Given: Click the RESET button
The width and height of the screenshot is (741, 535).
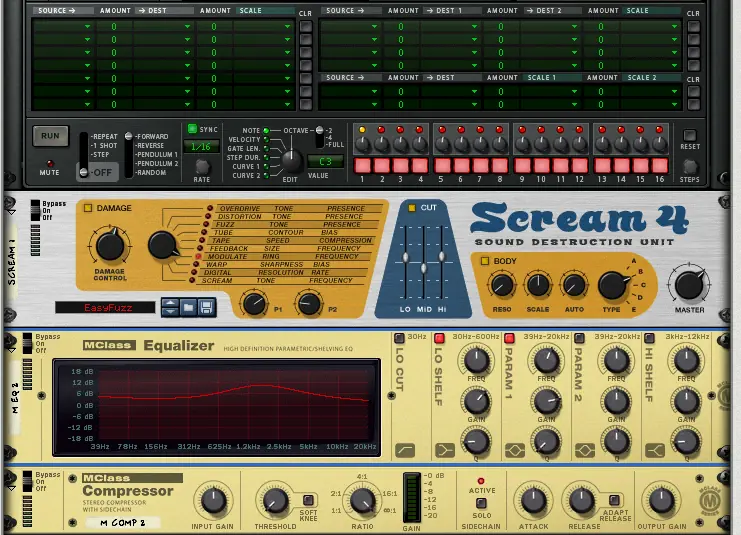Looking at the screenshot, I should pos(690,136).
